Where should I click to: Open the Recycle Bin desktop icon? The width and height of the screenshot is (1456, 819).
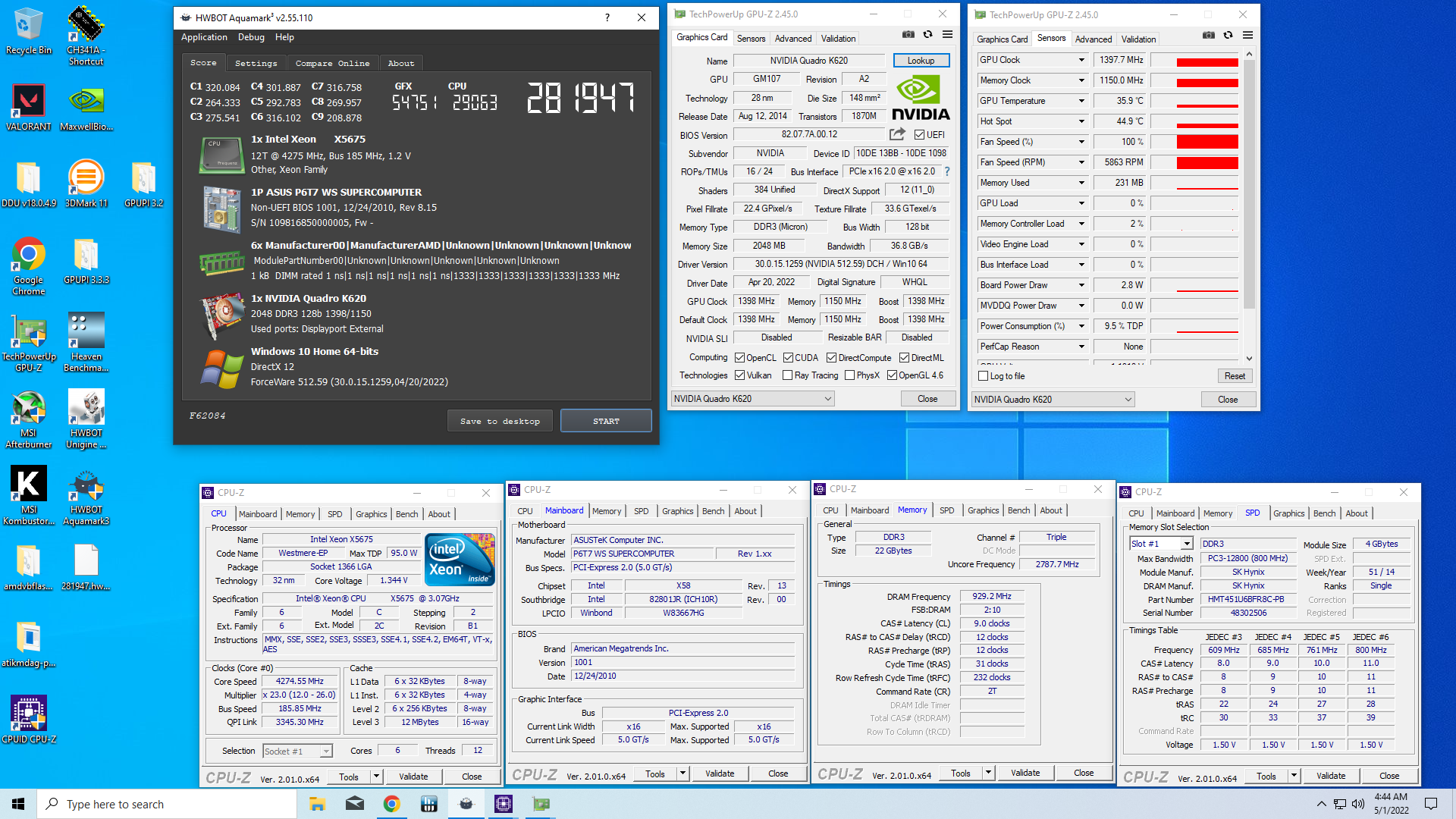(28, 30)
